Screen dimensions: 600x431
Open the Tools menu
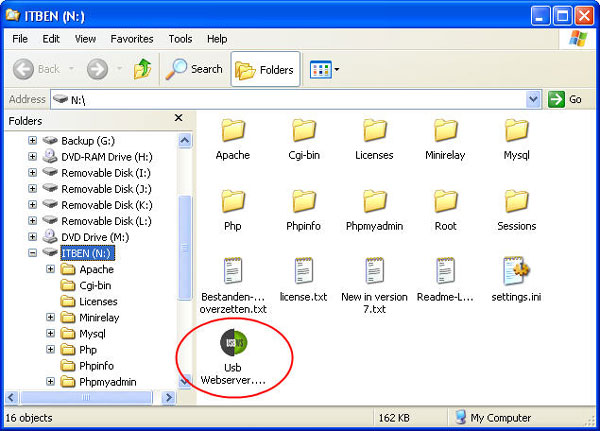click(180, 39)
